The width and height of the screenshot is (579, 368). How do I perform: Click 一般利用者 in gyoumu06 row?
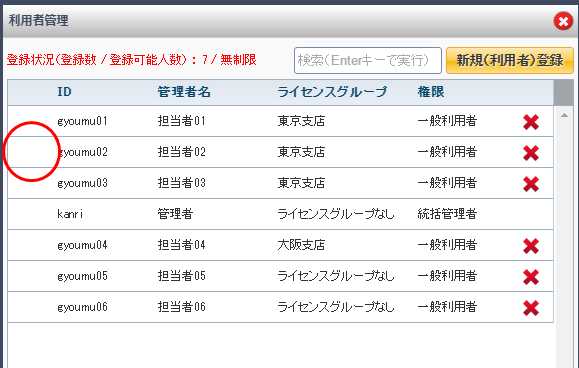pos(447,307)
